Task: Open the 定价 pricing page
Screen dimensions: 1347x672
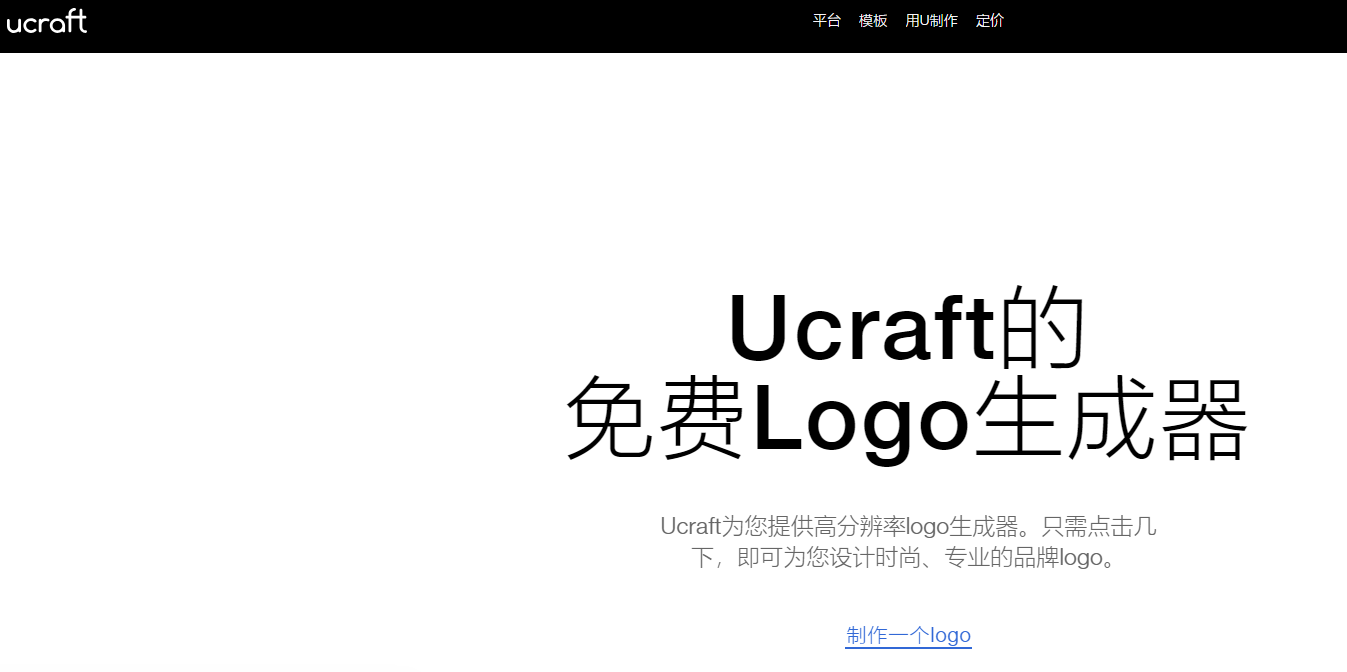Action: [989, 21]
